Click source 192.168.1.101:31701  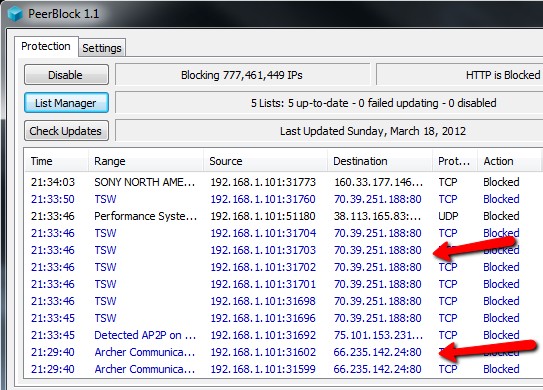pos(263,284)
